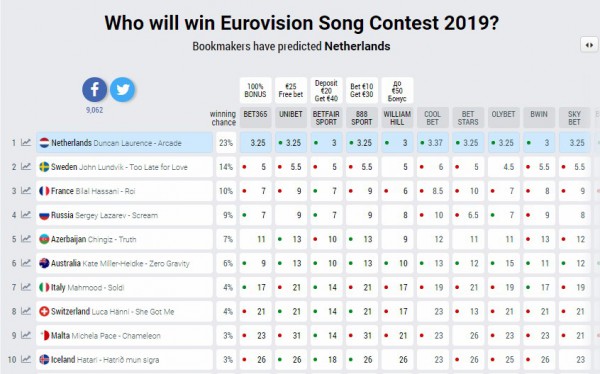Open the Russia odds history chart icon
This screenshot has width=600, height=374.
click(26, 215)
